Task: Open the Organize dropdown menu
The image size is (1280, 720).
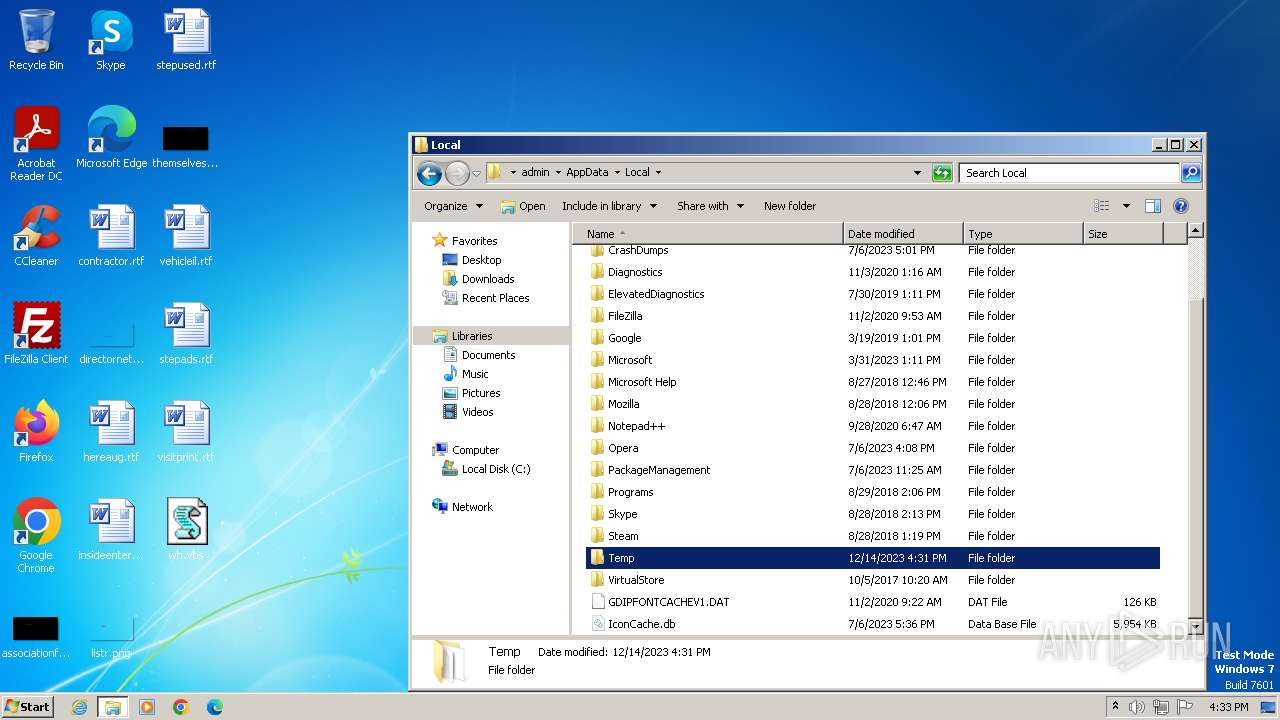Action: pos(453,206)
